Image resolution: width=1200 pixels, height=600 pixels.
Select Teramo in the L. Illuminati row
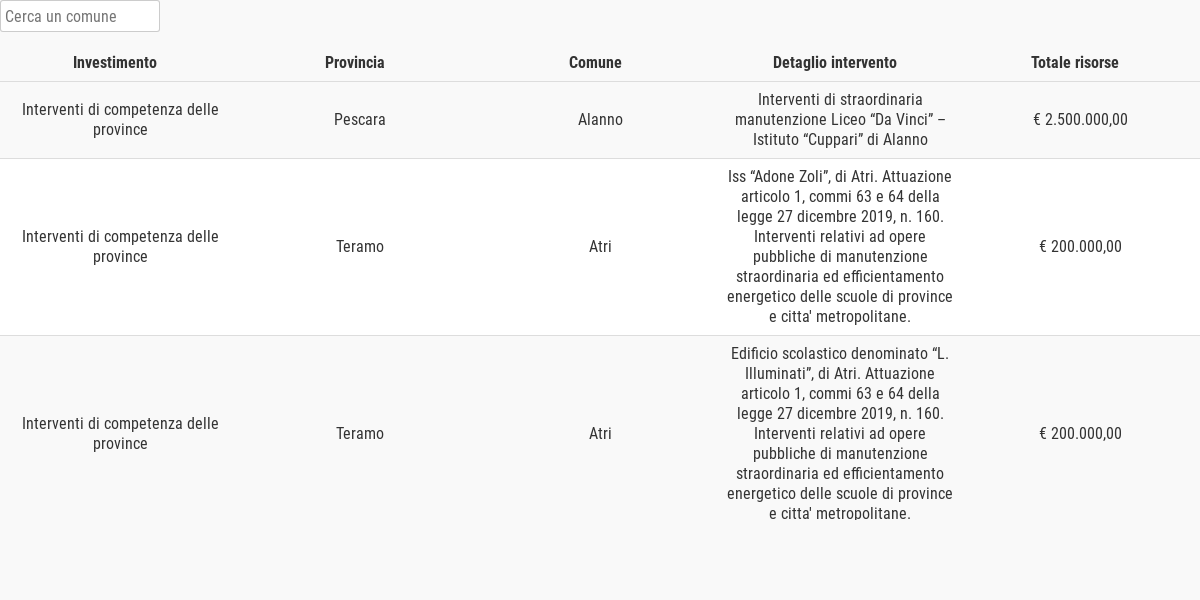coord(360,434)
